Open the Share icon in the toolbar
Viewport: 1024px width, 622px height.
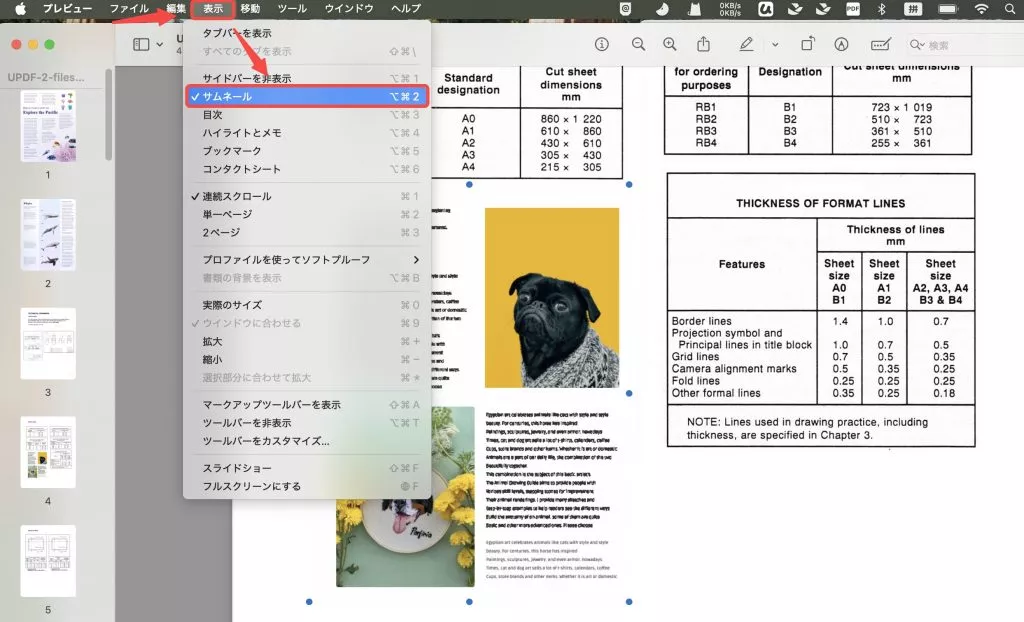click(x=703, y=44)
